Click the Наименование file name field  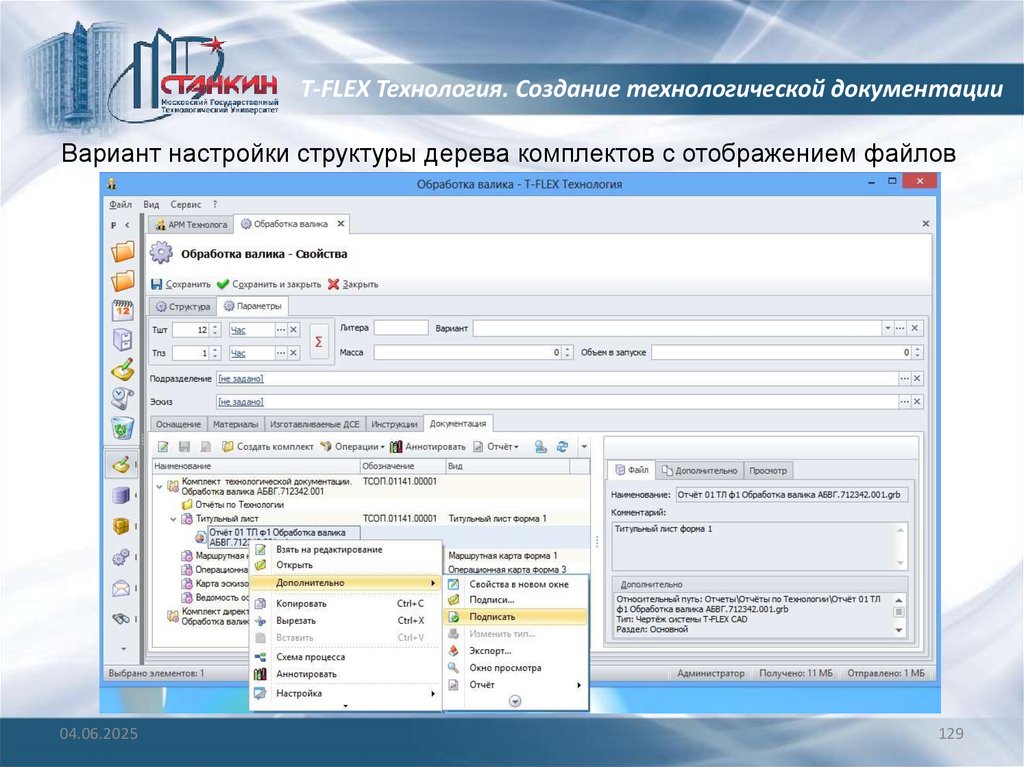pos(792,495)
